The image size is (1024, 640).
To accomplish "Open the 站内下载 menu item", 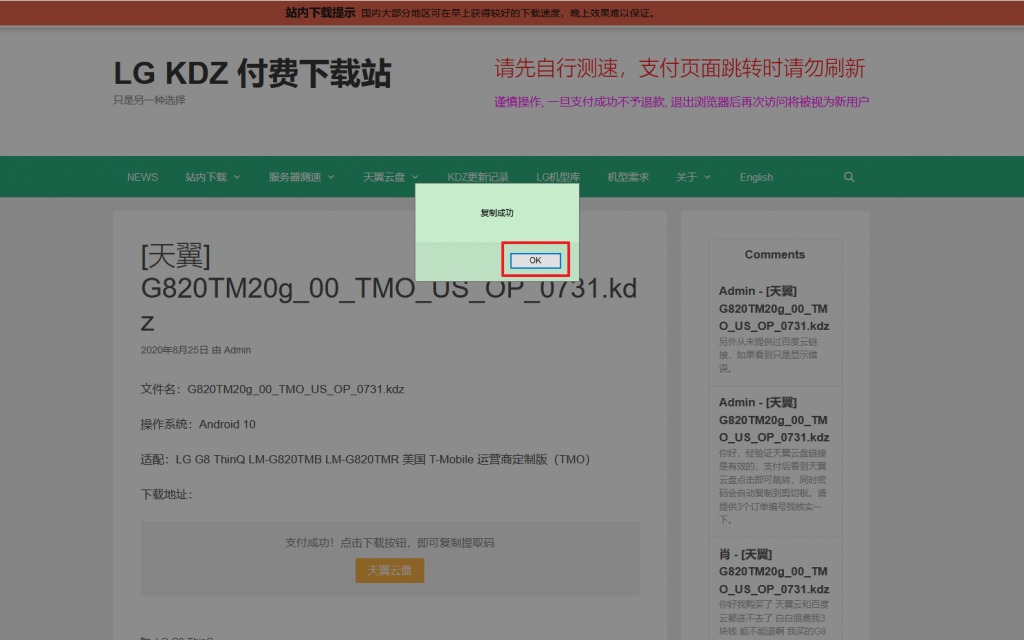I will 206,177.
